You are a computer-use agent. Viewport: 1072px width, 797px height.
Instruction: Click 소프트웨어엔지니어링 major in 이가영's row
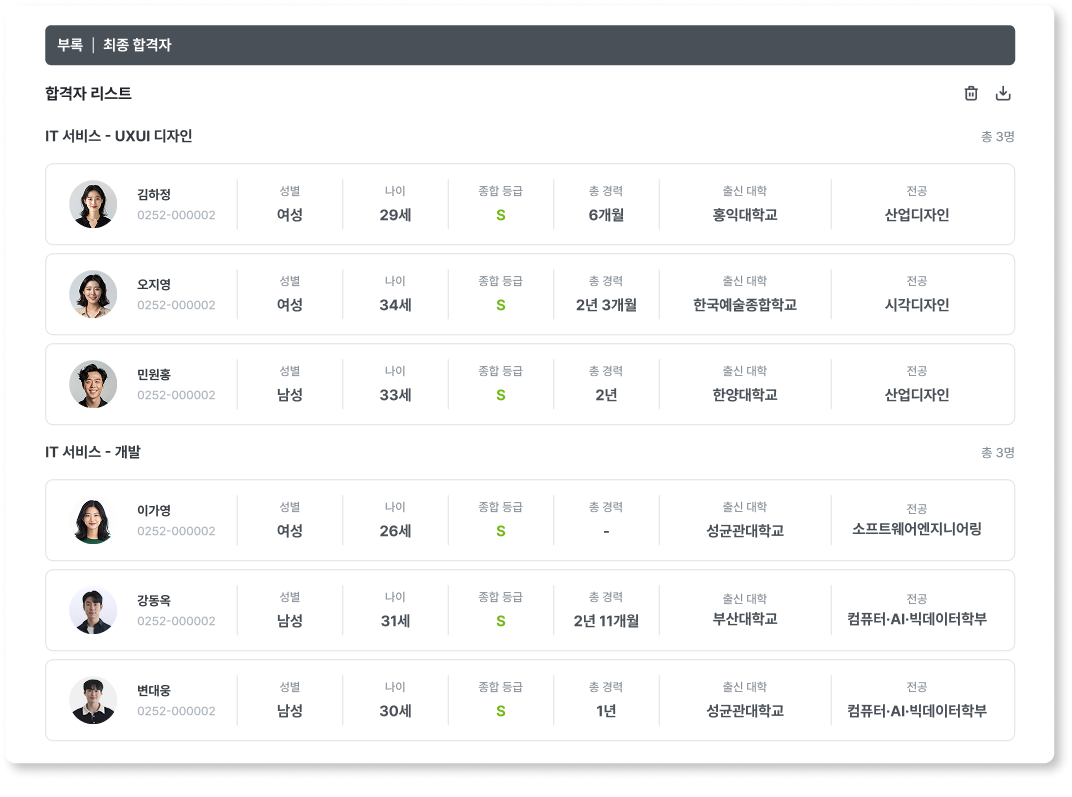(x=916, y=529)
